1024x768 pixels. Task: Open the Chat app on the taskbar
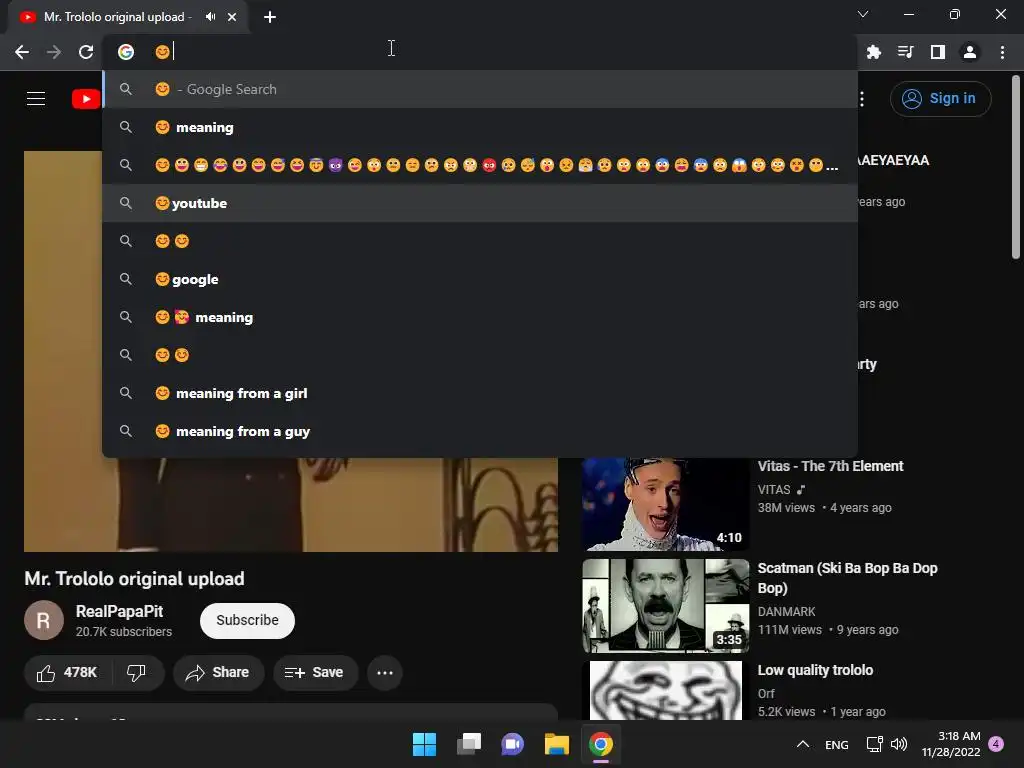click(x=513, y=744)
